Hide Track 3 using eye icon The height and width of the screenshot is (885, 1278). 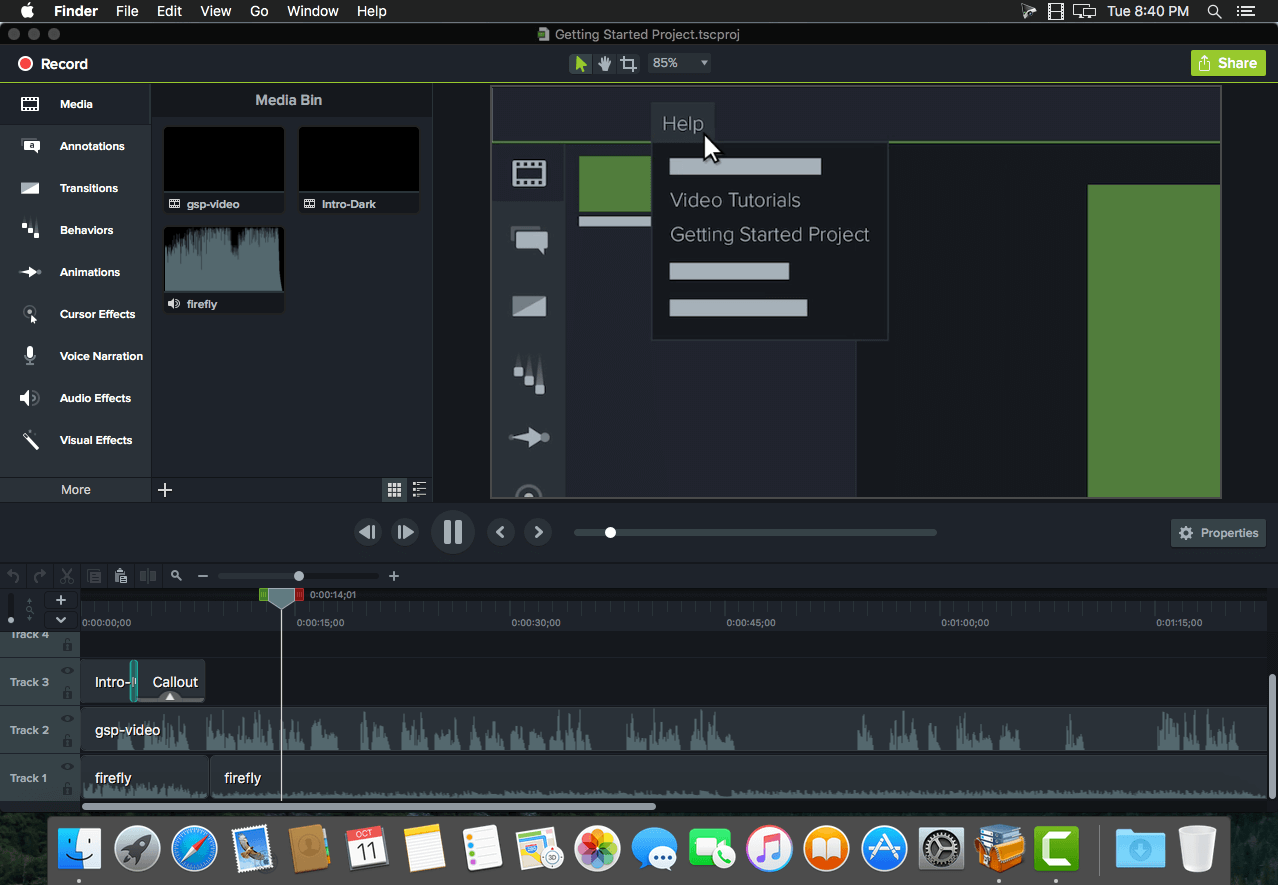(x=68, y=671)
